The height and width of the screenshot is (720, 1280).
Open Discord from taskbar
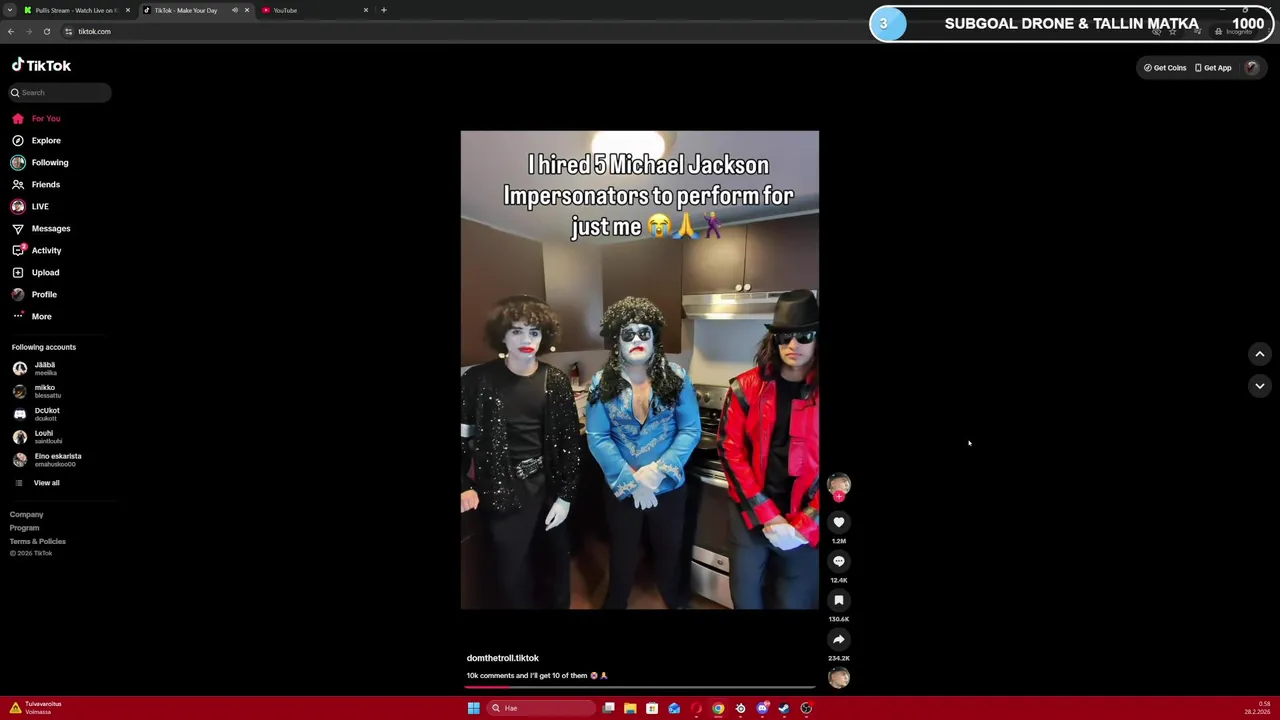(762, 708)
